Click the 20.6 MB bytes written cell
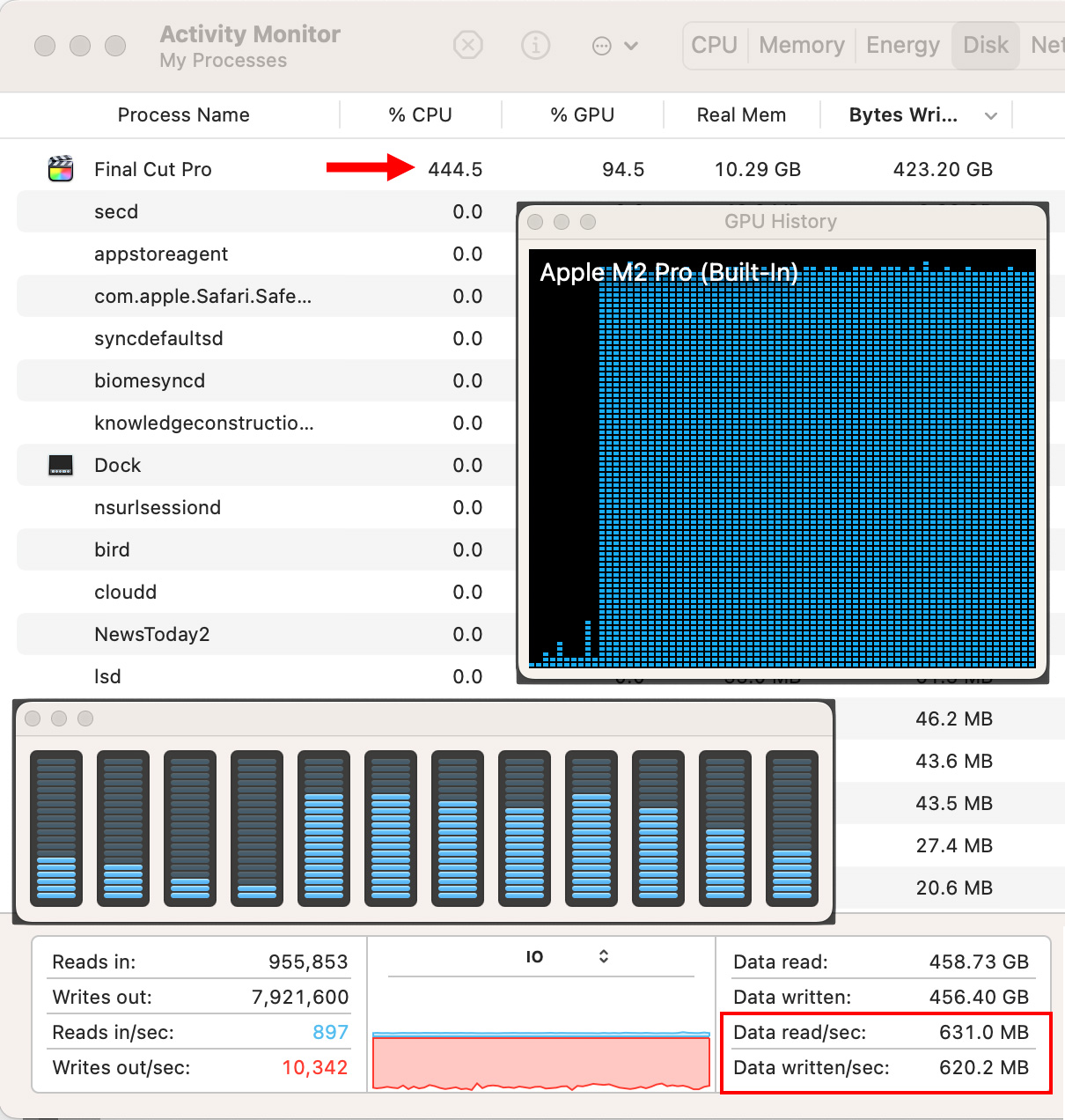The width and height of the screenshot is (1065, 1120). point(954,888)
